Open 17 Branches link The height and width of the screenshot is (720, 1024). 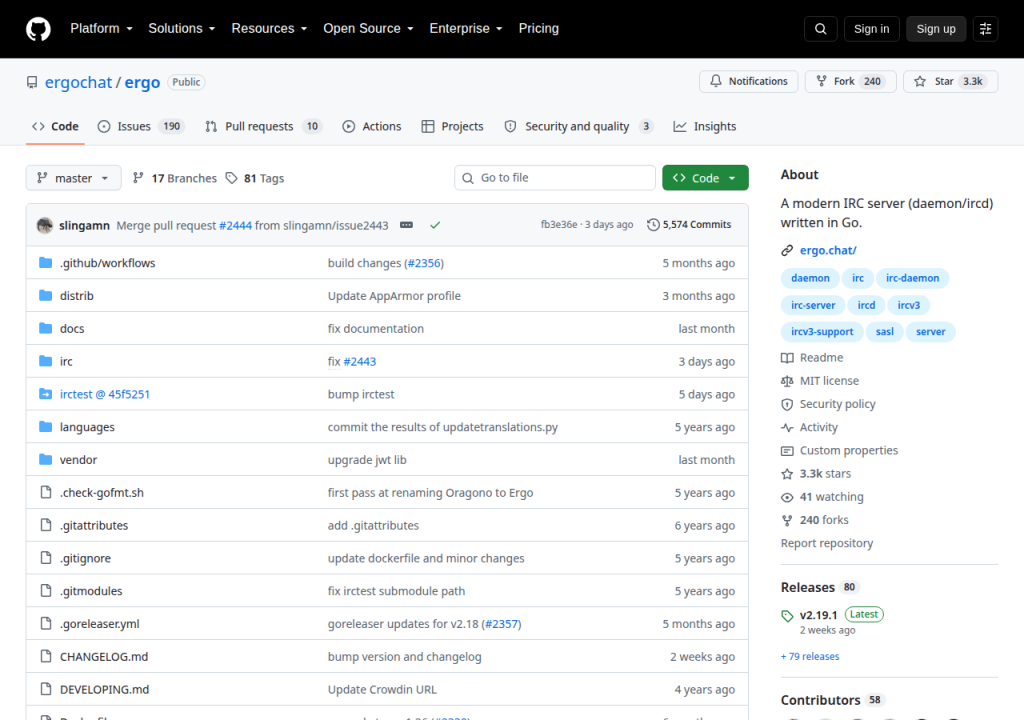tap(174, 178)
